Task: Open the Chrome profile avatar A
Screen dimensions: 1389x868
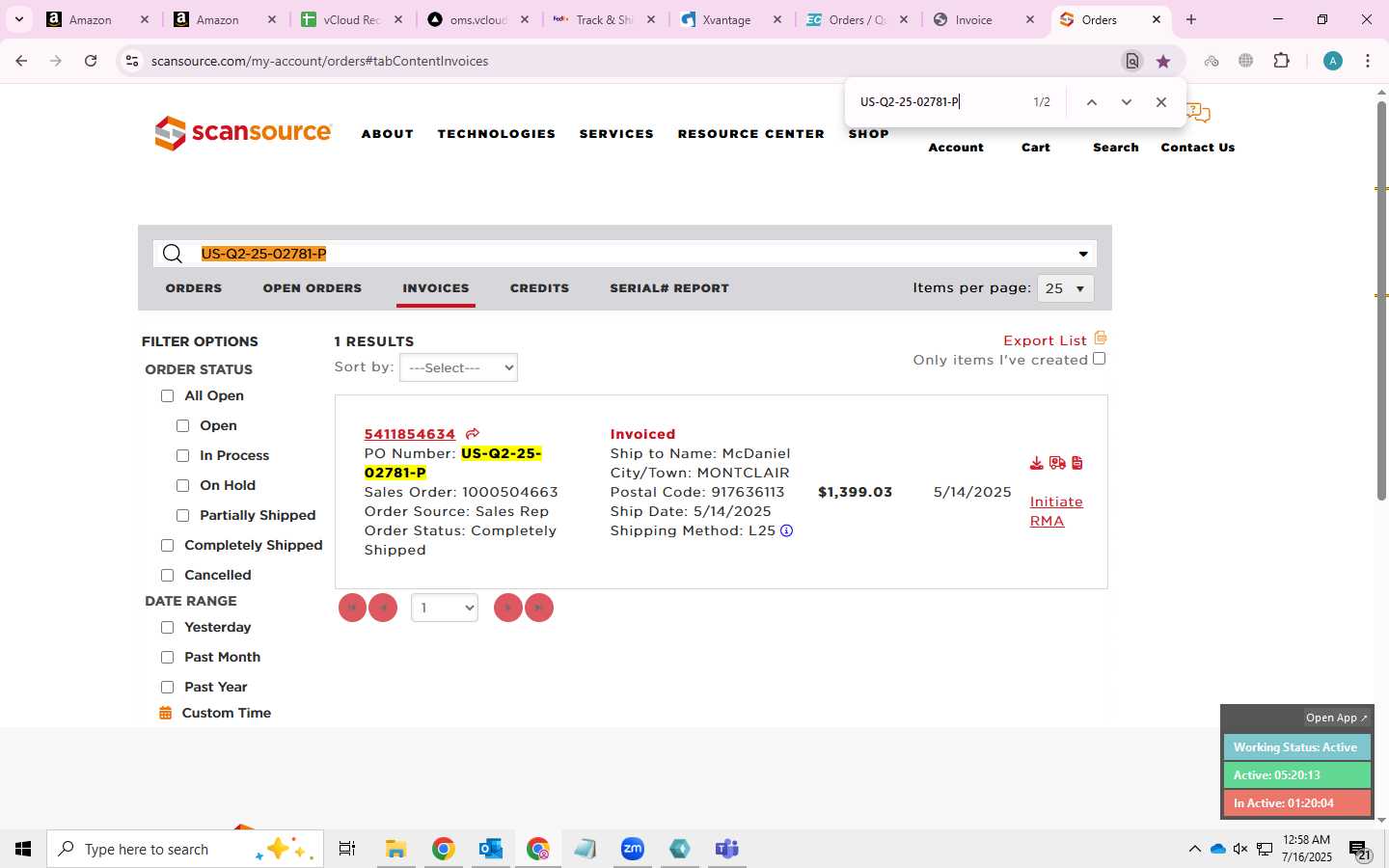Action: pyautogui.click(x=1333, y=61)
